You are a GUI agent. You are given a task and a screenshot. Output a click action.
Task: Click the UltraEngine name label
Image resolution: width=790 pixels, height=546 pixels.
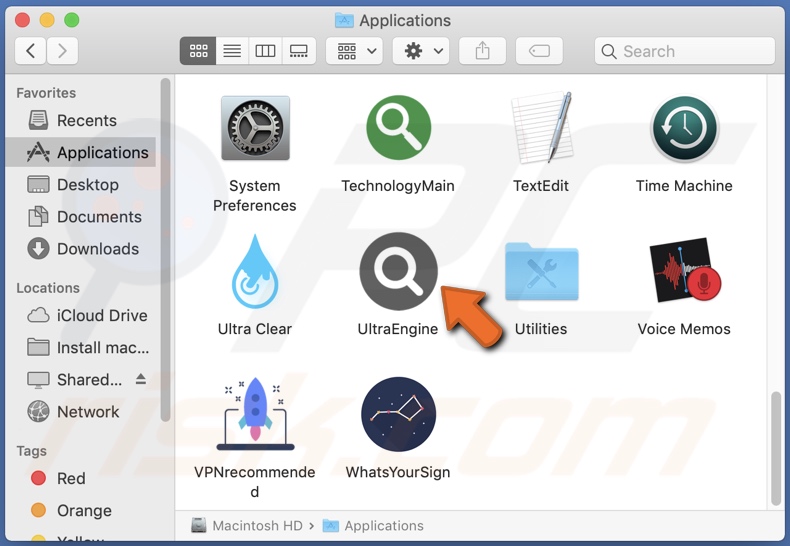398,329
